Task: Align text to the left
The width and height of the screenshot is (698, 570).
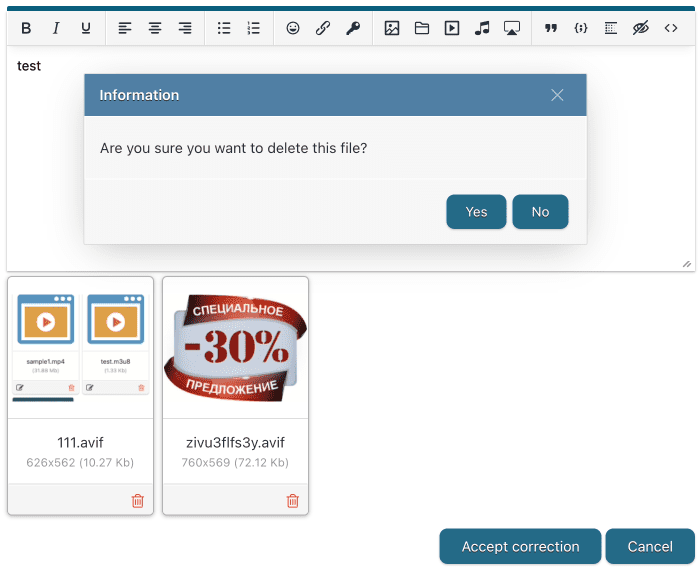Action: [125, 28]
